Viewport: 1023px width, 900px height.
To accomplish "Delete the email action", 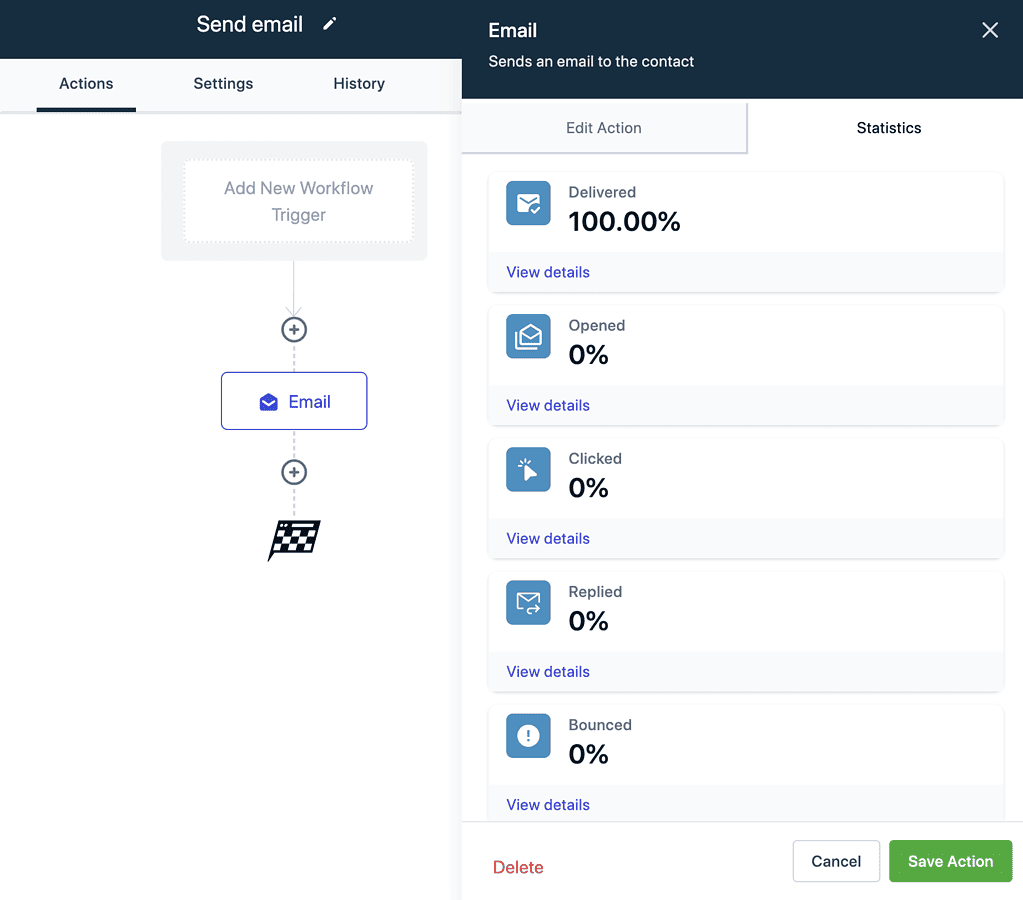I will (x=517, y=867).
